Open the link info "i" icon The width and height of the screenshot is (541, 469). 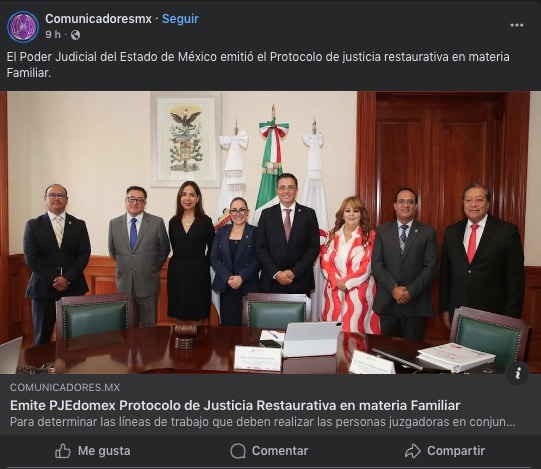517,373
